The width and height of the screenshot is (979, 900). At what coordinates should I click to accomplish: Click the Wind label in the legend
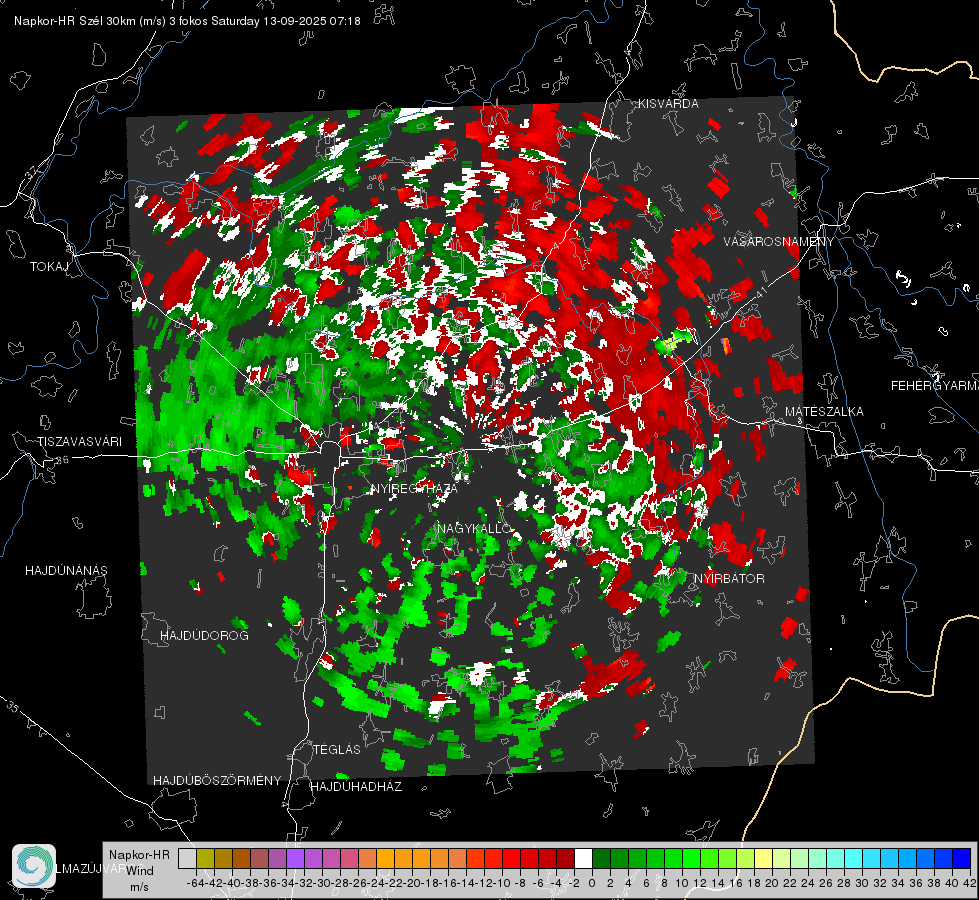(x=140, y=870)
